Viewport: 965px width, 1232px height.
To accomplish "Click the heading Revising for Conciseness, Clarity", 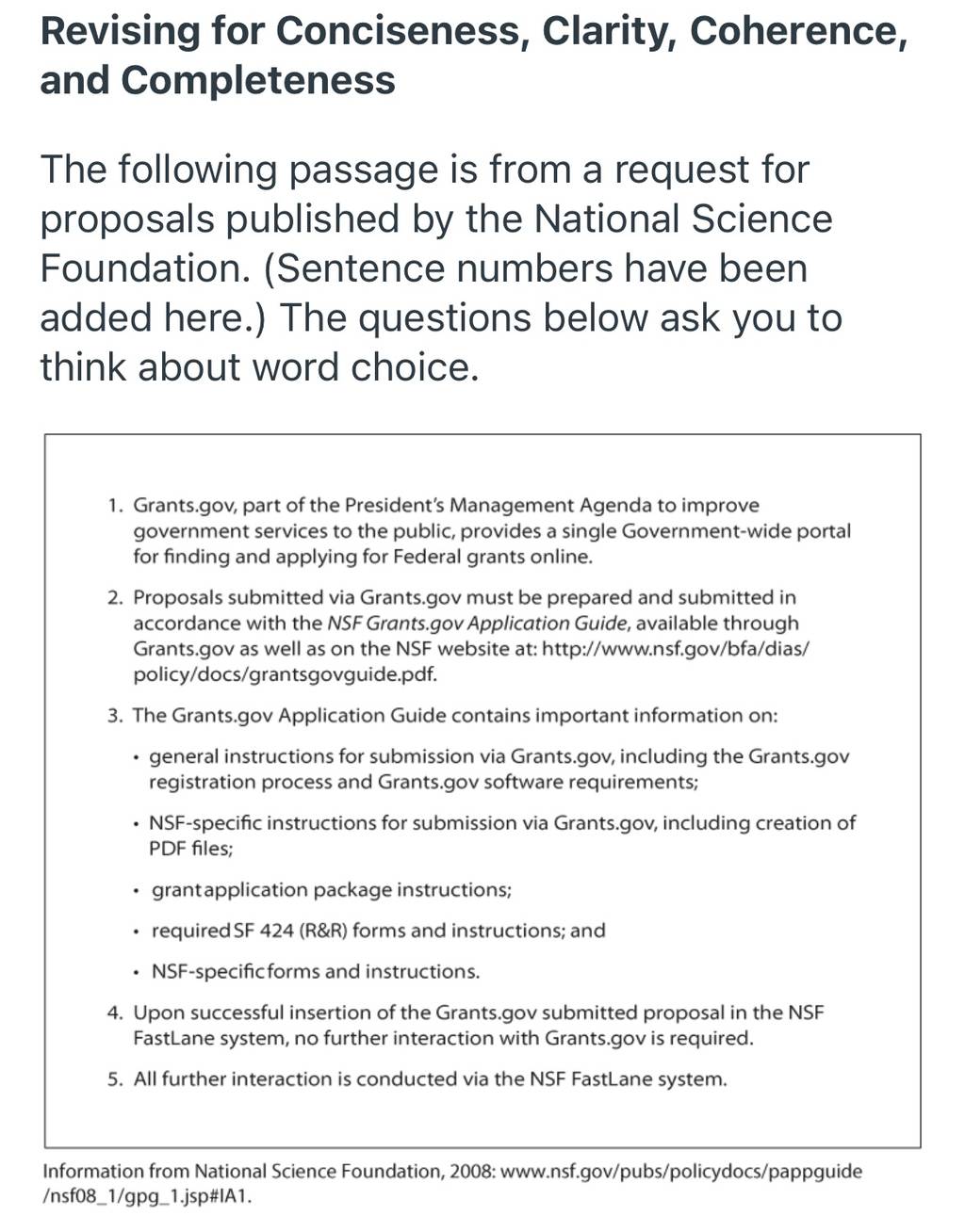I will [473, 55].
